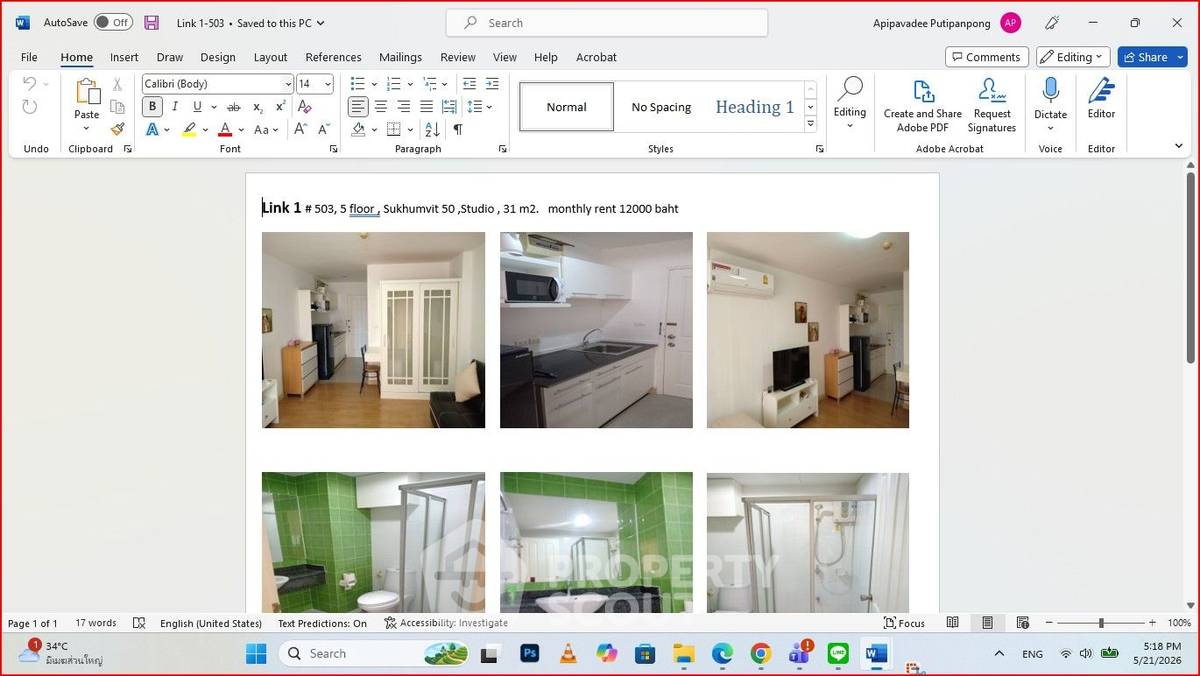
Task: Click Increase Indent icon
Action: (492, 84)
